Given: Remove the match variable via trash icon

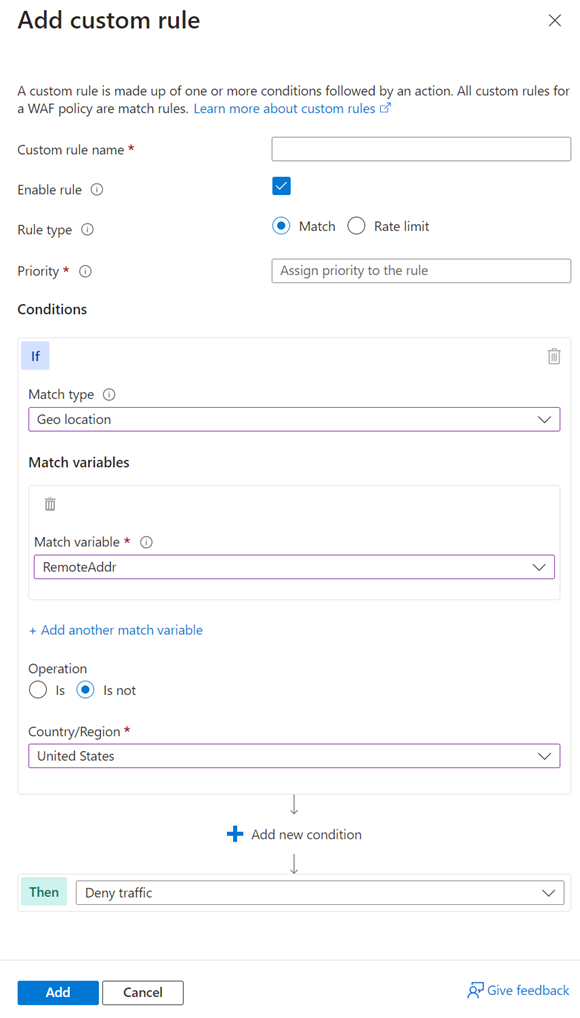Looking at the screenshot, I should 50,504.
